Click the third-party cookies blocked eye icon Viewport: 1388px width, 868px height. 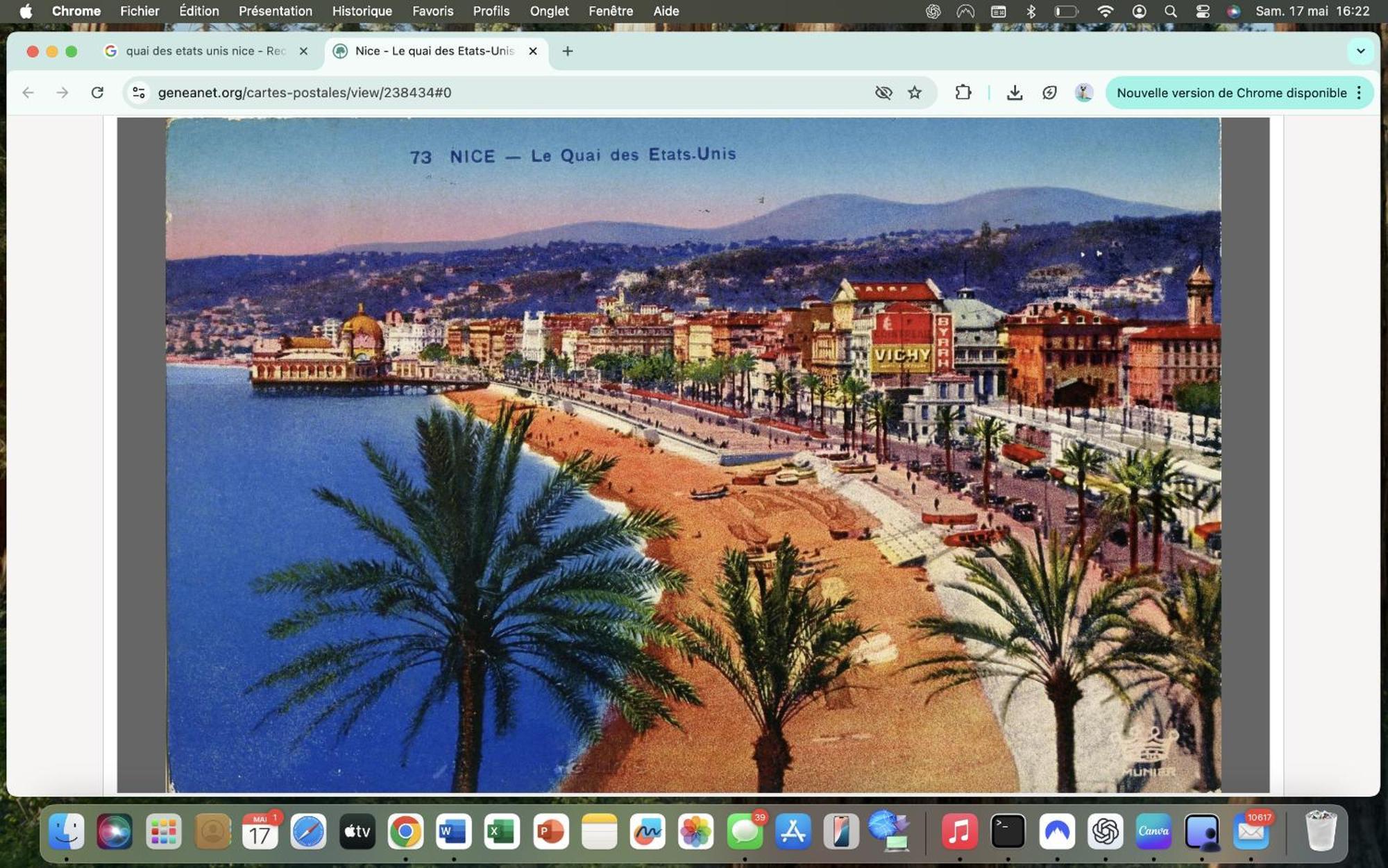pyautogui.click(x=883, y=92)
